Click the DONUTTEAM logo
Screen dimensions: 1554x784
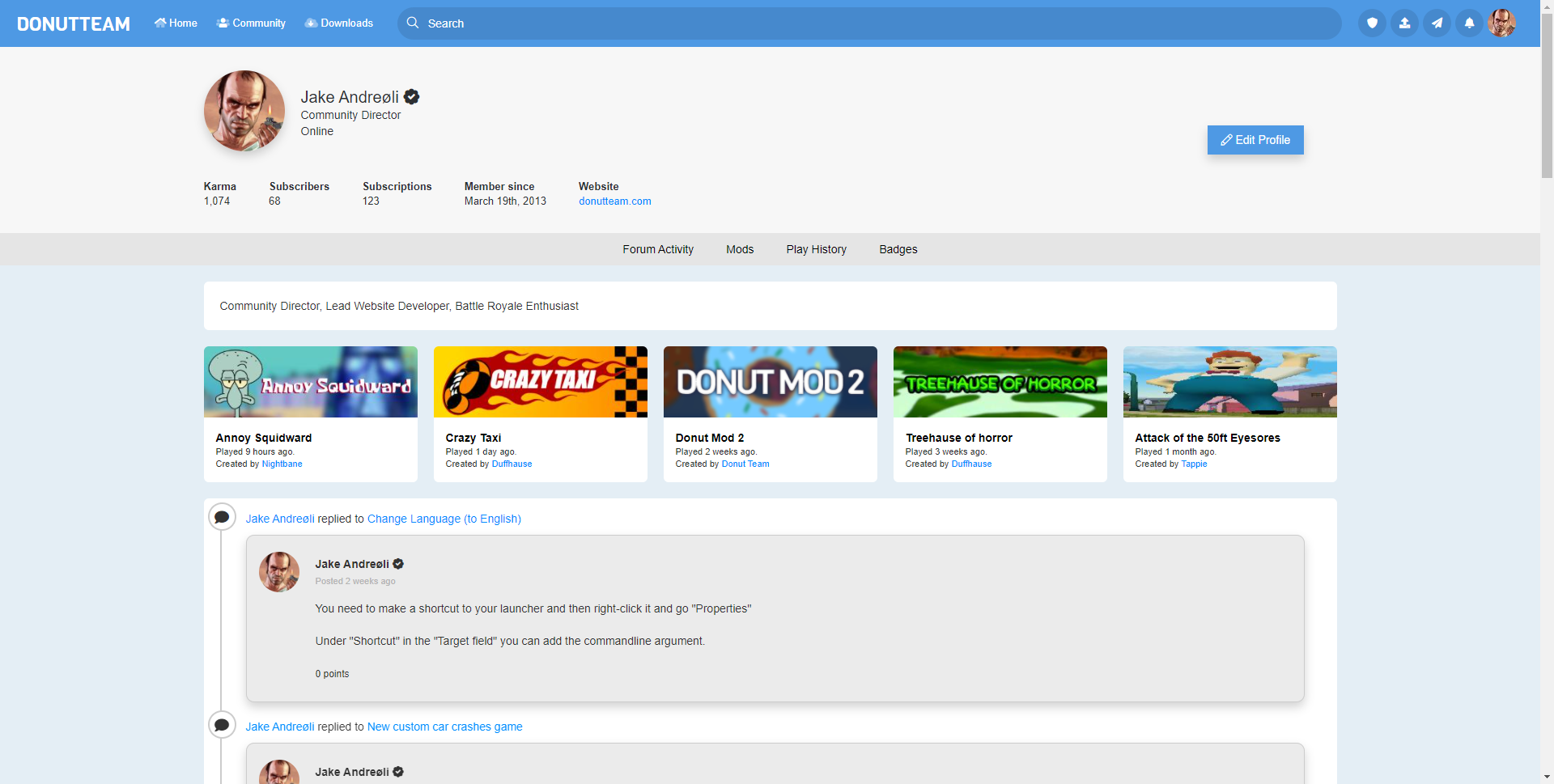point(74,23)
